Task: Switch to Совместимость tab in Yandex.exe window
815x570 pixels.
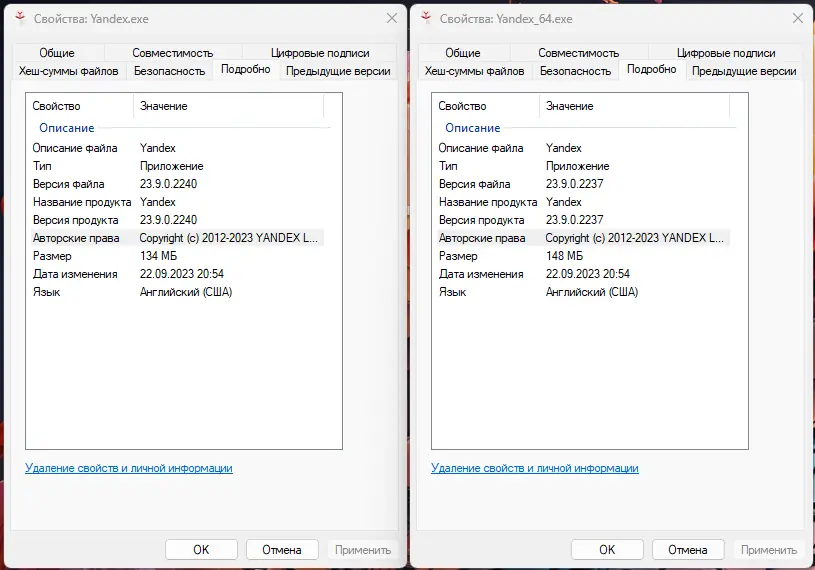Action: [x=172, y=53]
